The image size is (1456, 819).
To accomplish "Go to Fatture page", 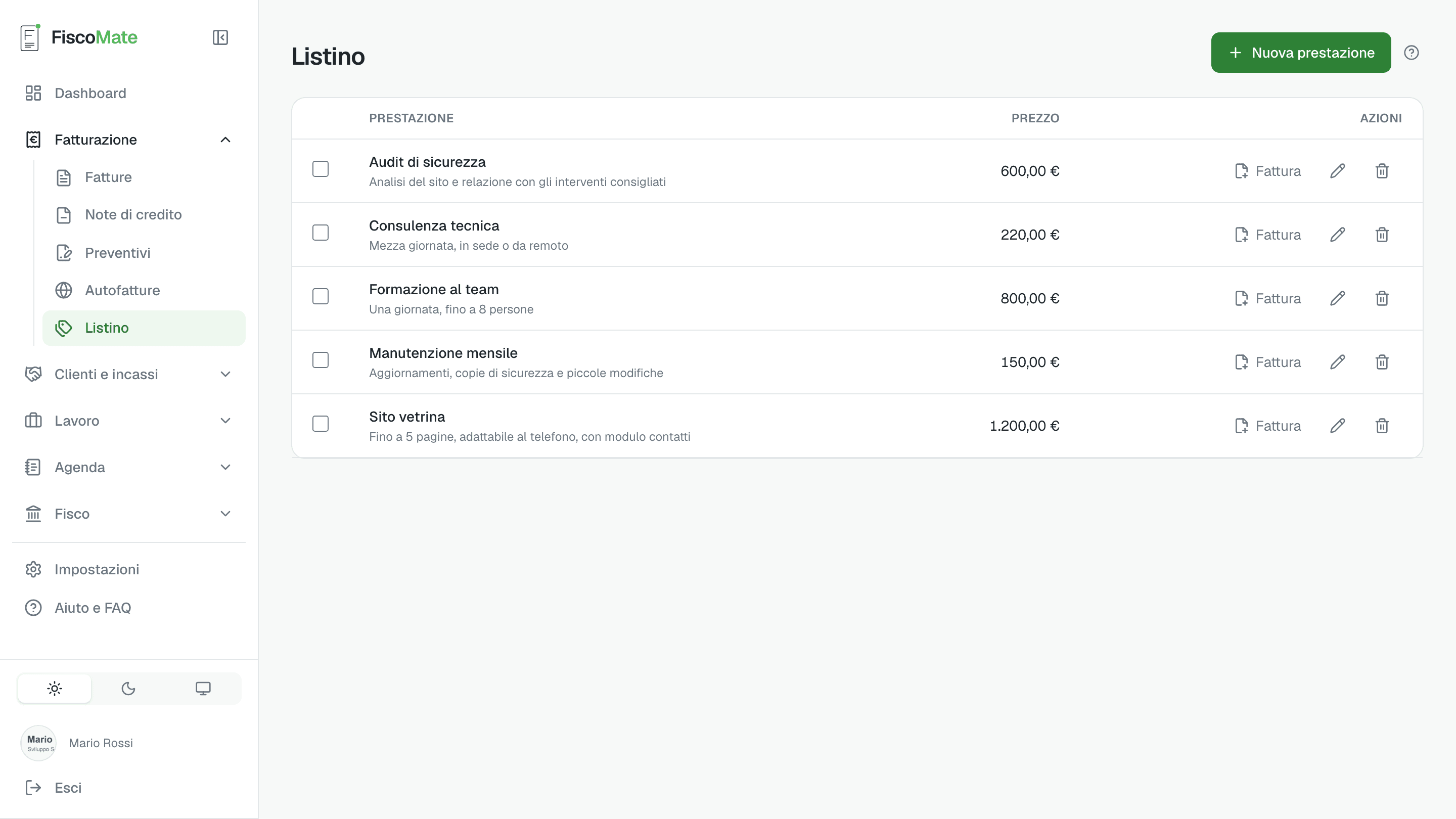I will [144, 177].
